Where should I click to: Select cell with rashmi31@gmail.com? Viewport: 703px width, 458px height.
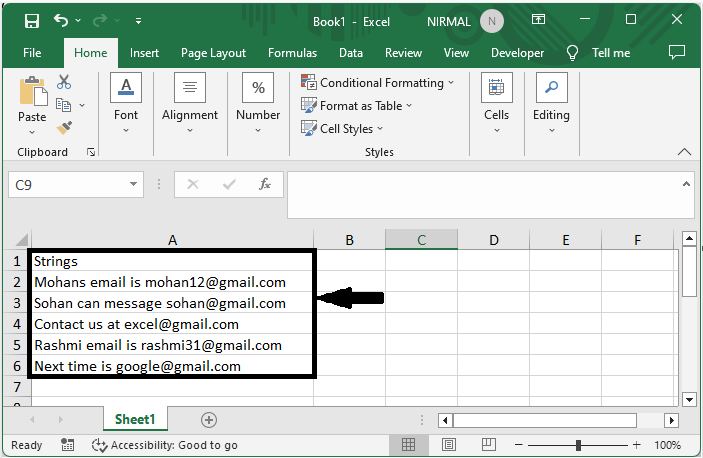173,345
